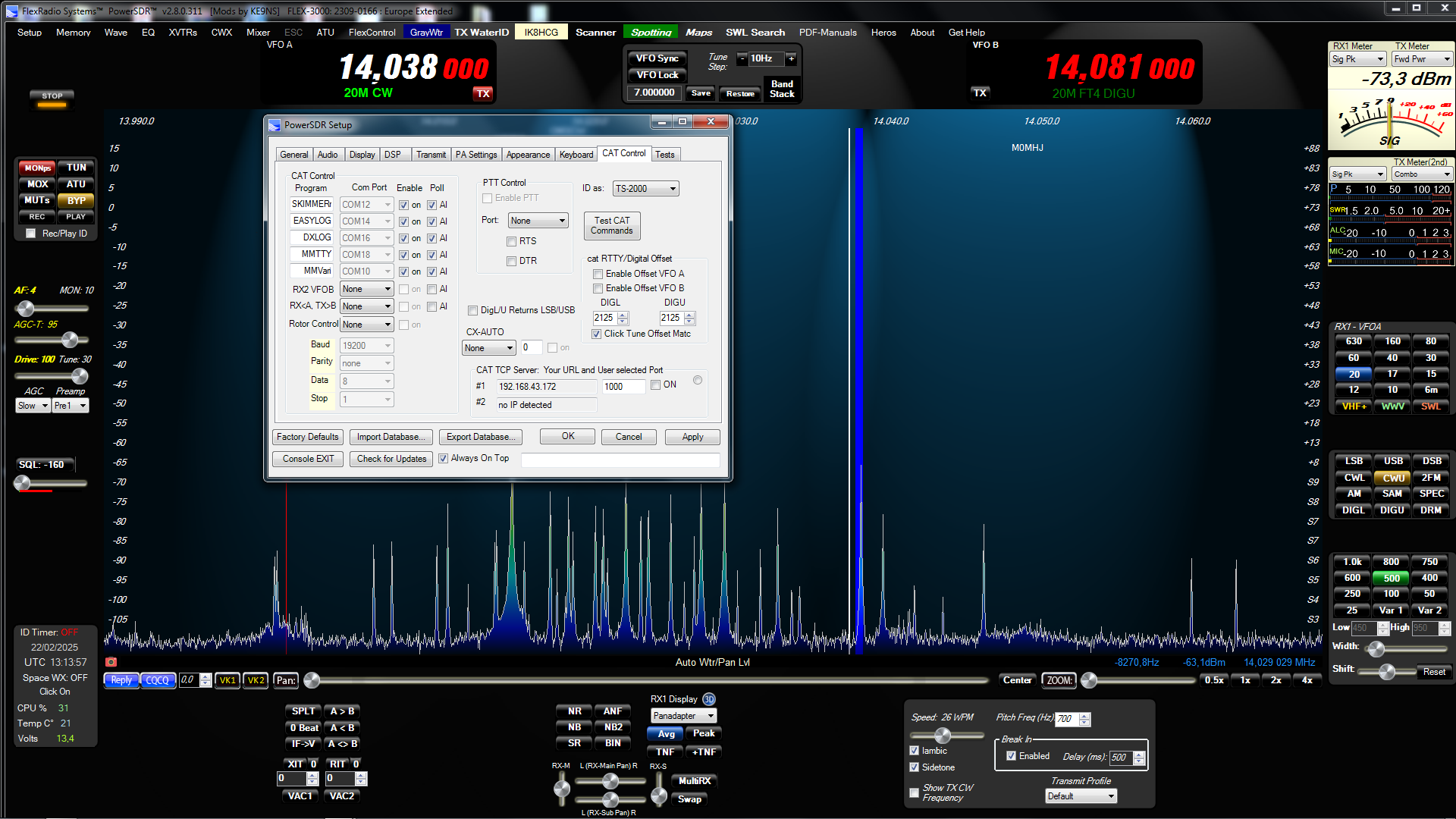Click the AF volume slider handle
1456x819 pixels.
[x=26, y=308]
